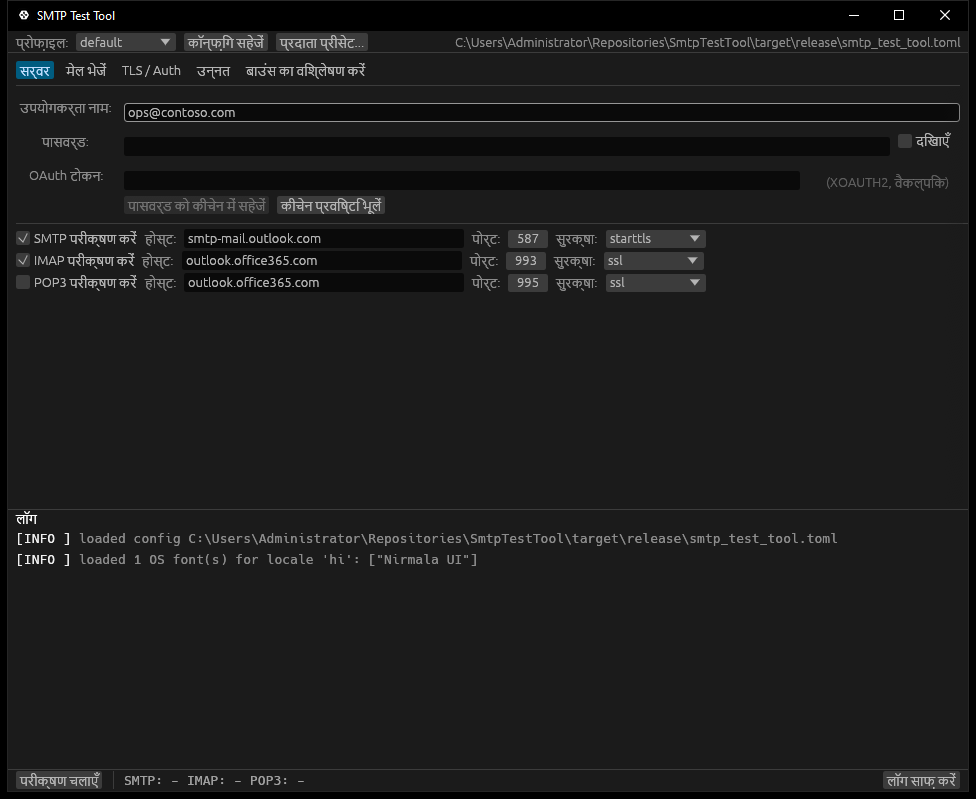This screenshot has width=976, height=799.
Task: Click the username field with ops@contoso.com
Action: pyautogui.click(x=542, y=113)
